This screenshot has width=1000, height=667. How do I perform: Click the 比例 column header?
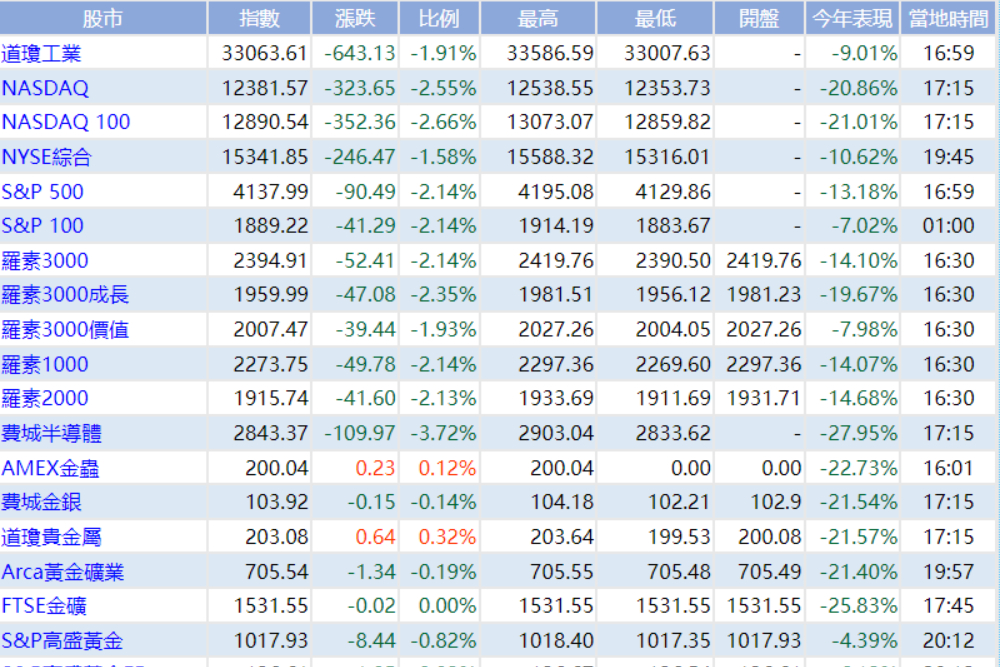click(439, 18)
